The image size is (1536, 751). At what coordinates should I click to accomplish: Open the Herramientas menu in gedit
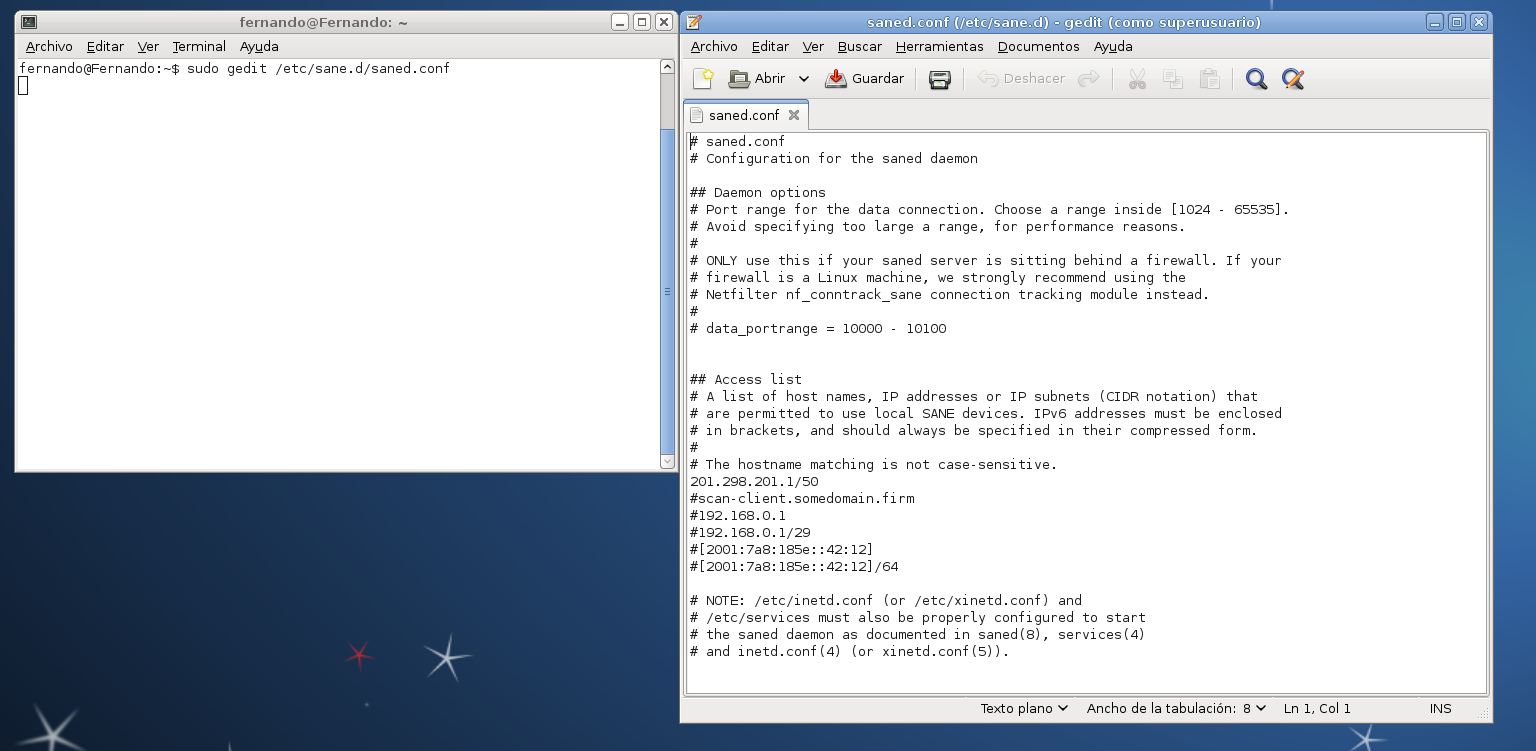point(939,46)
